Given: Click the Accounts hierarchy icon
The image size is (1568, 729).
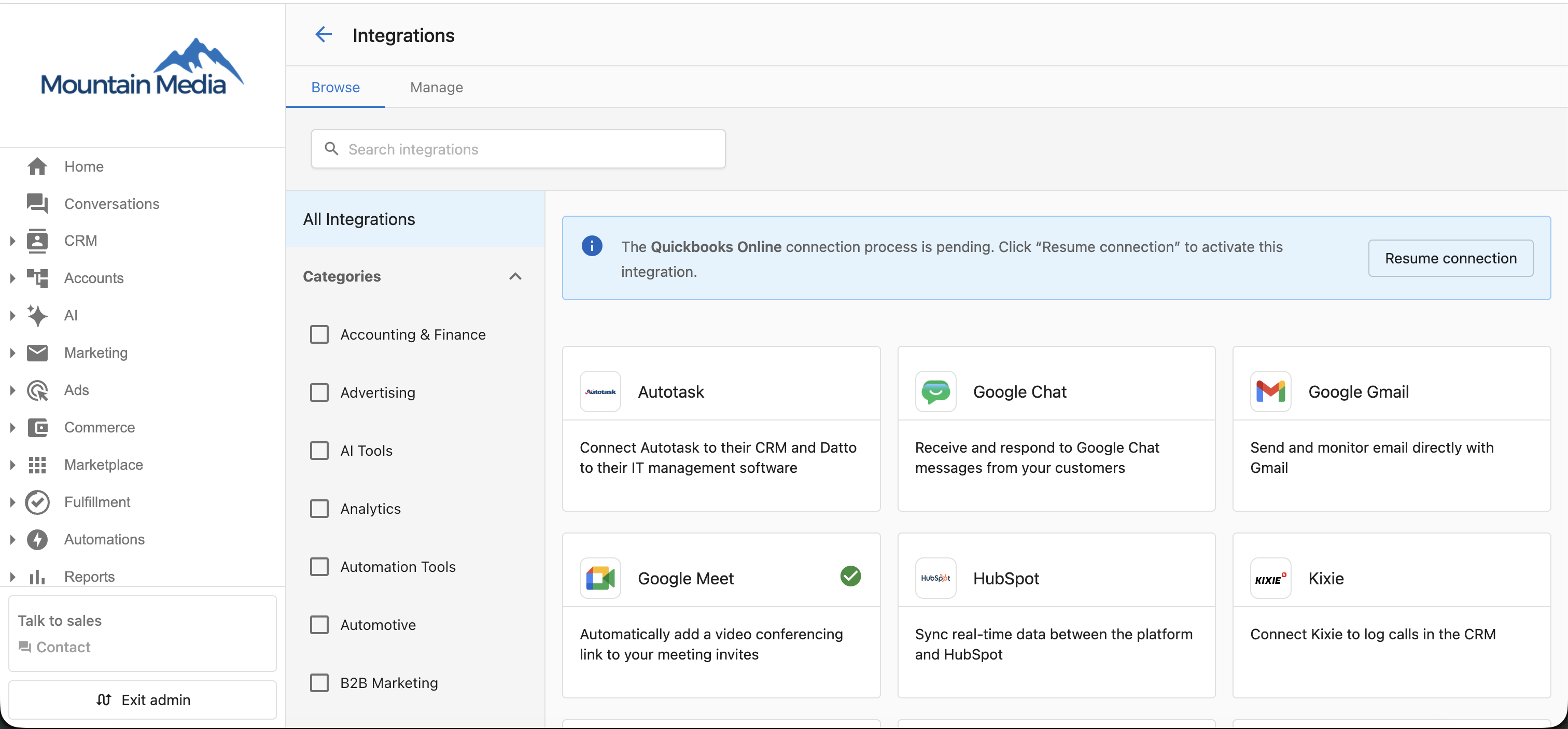Looking at the screenshot, I should [37, 277].
